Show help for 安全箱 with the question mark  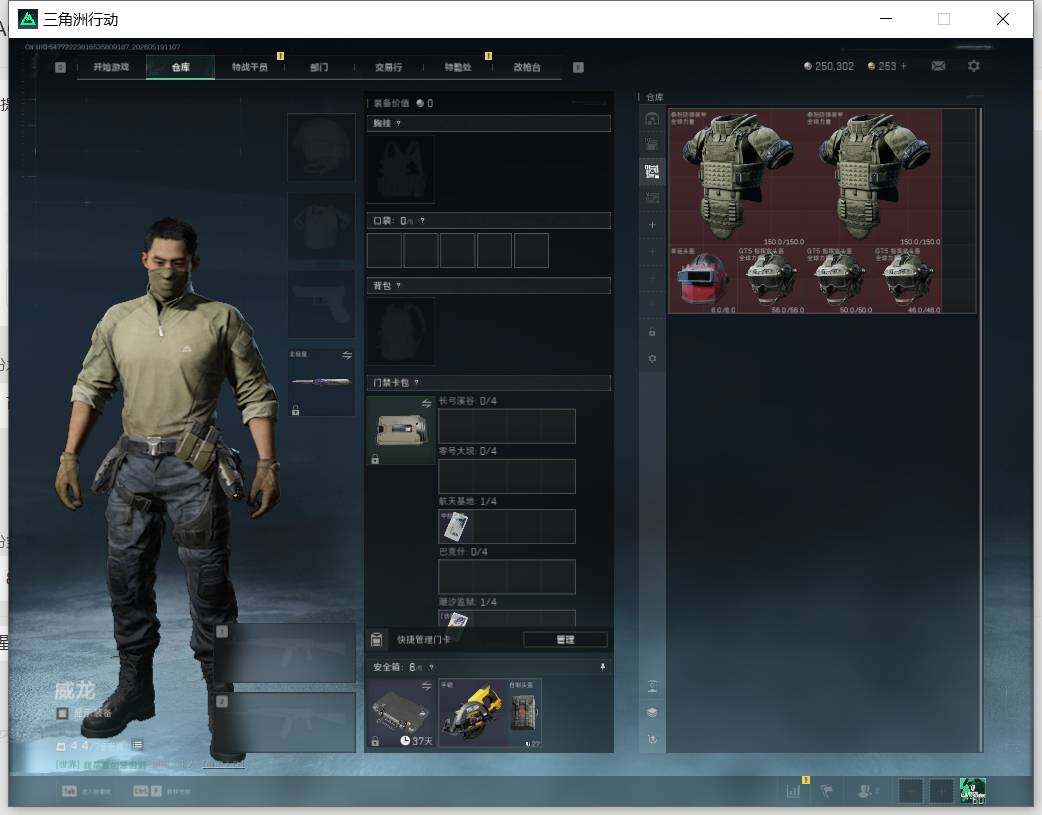(x=431, y=667)
